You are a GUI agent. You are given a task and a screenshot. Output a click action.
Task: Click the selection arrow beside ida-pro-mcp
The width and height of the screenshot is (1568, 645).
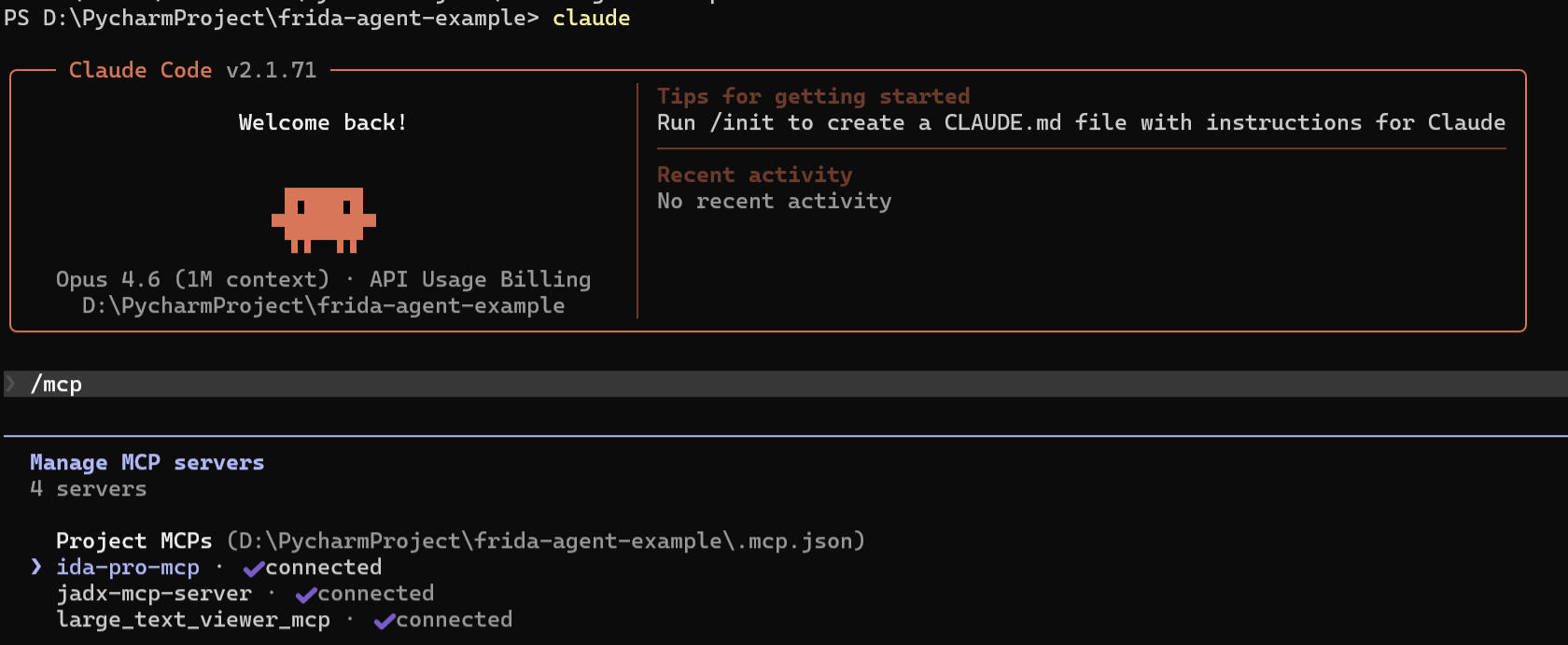[36, 567]
